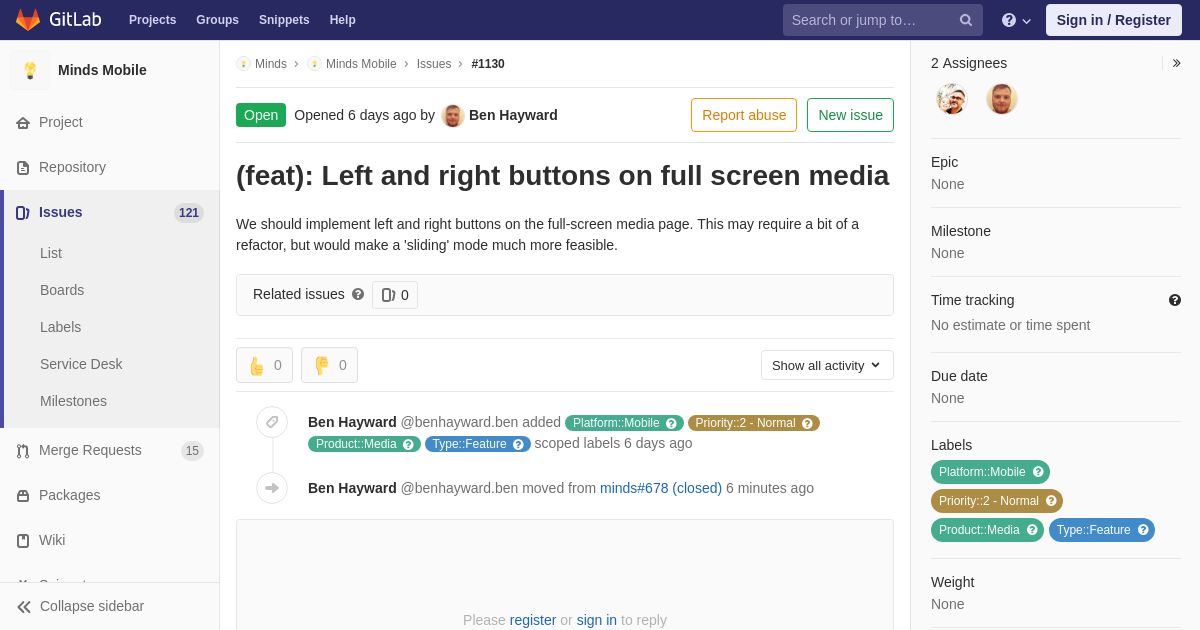Click Time tracking help question icon
1200x630 pixels.
(x=1175, y=300)
